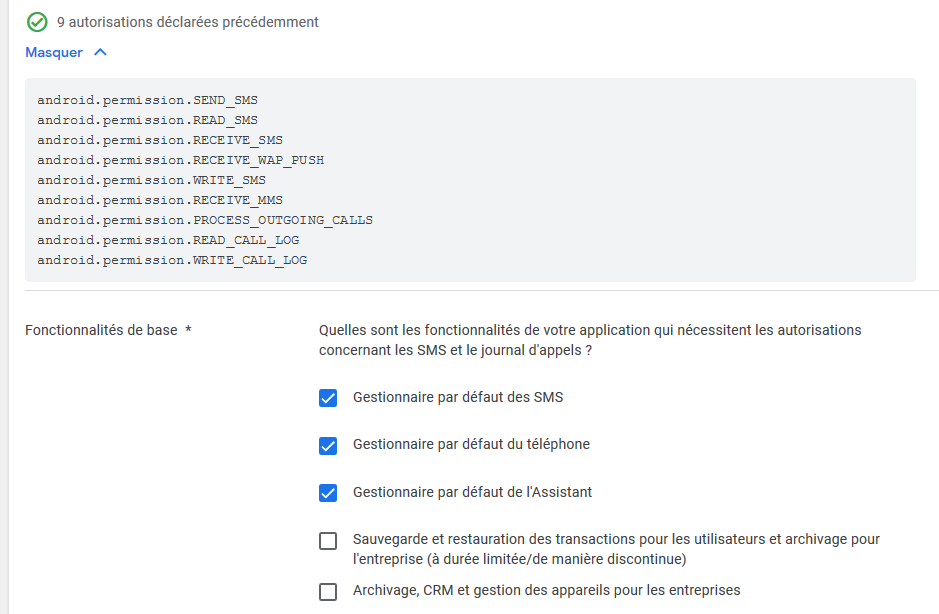Select the android.permission.RECEIVE_MMS line
Screen dimensions: 939x614
coord(160,200)
